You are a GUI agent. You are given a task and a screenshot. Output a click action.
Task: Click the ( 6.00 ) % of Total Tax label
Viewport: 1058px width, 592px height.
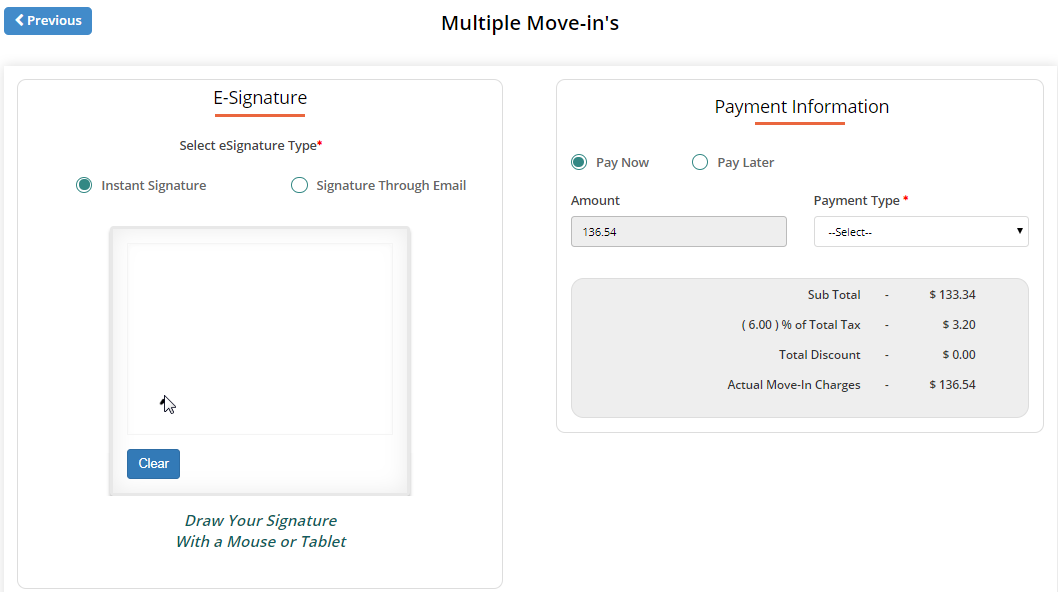click(x=801, y=325)
